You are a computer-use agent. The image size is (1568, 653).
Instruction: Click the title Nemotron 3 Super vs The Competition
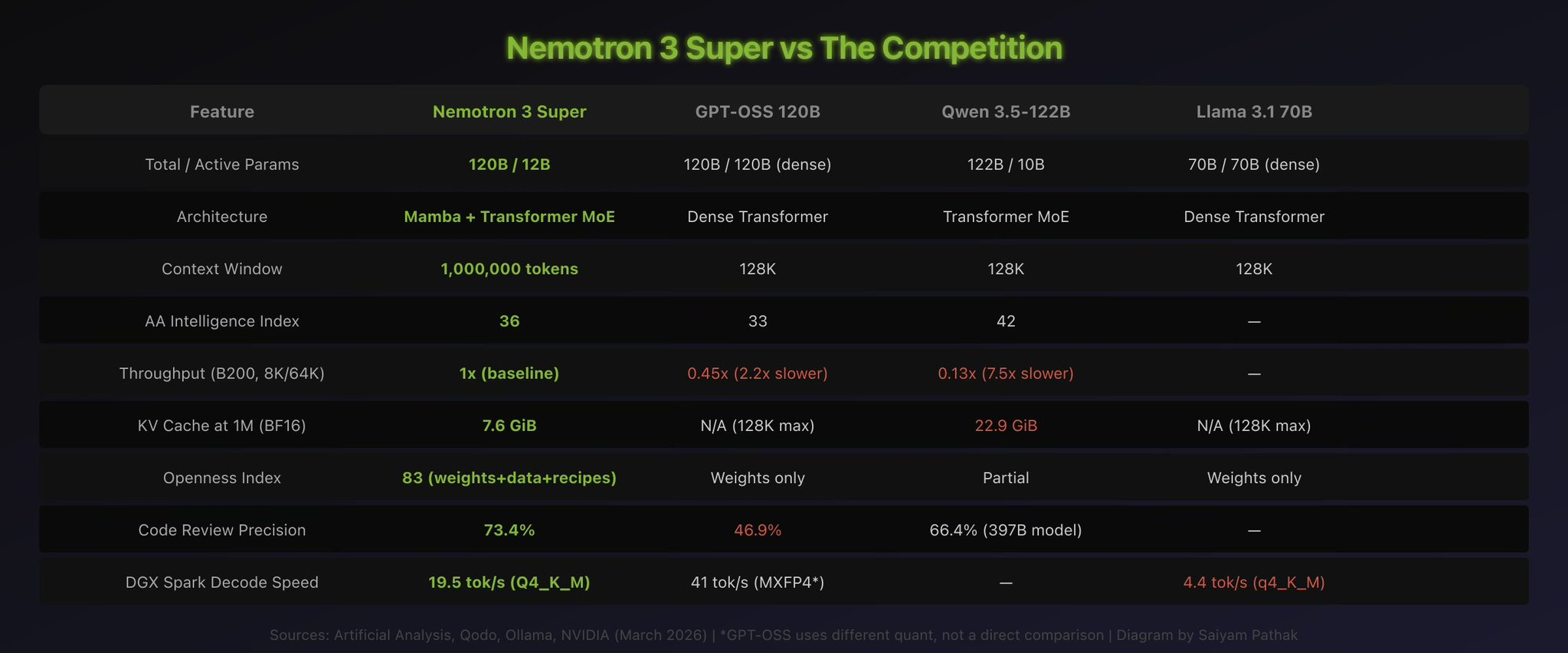784,48
